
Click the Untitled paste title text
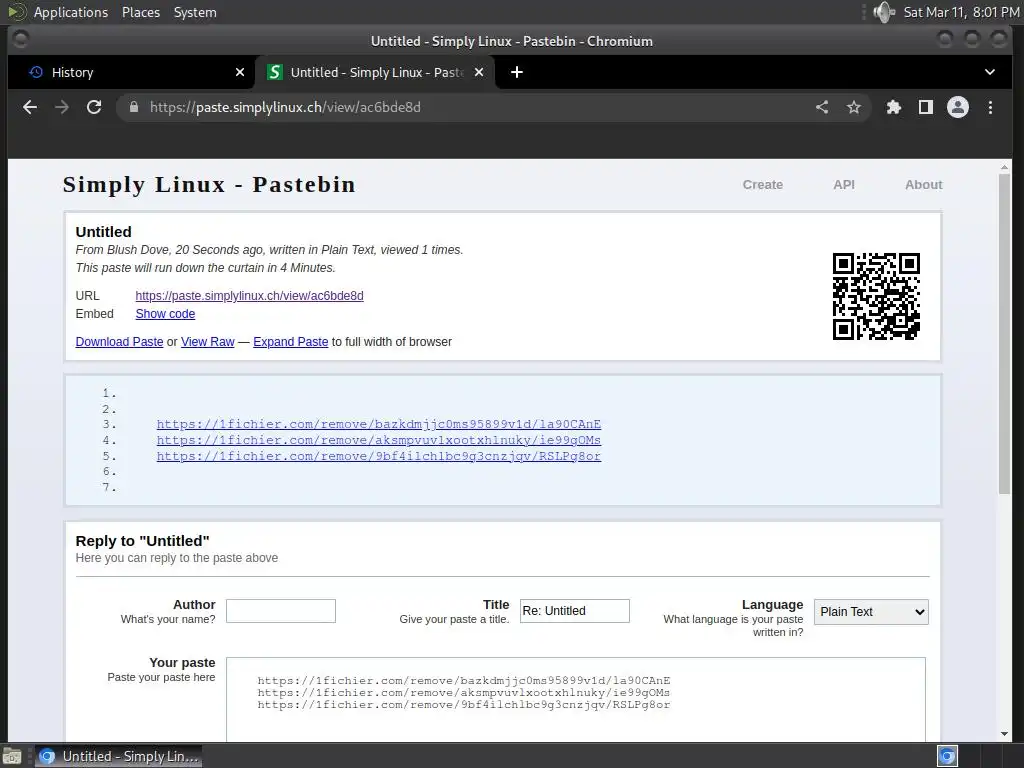point(103,232)
